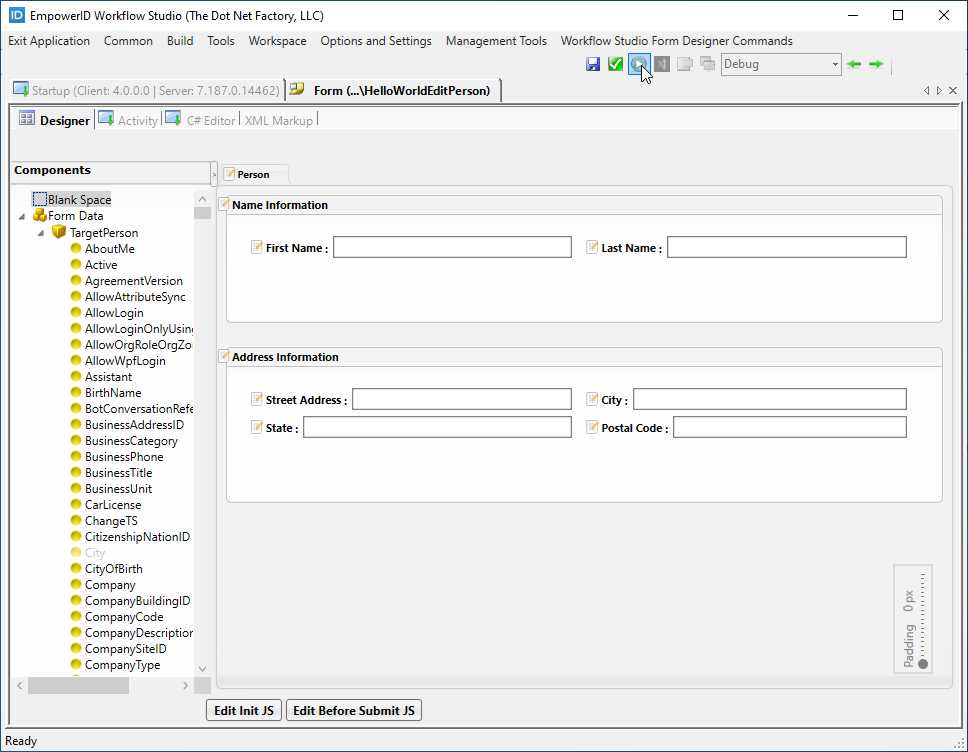The height and width of the screenshot is (752, 968).
Task: Click the Edit Init JS button
Action: (x=243, y=710)
